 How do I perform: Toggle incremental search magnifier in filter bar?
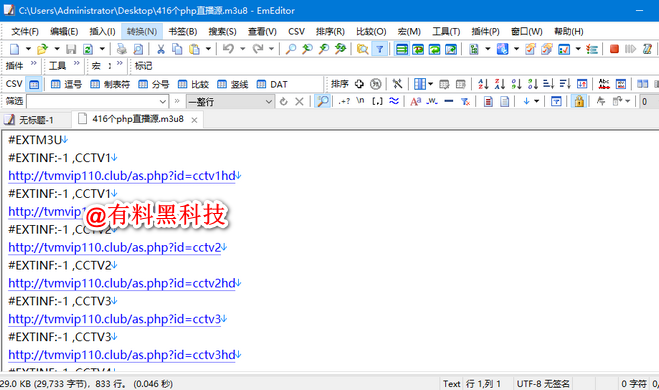point(322,101)
